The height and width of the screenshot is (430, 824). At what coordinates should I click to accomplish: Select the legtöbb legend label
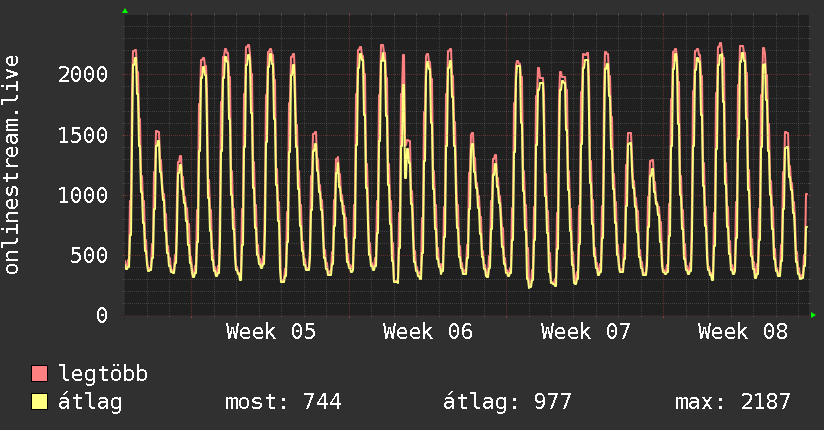coord(103,375)
